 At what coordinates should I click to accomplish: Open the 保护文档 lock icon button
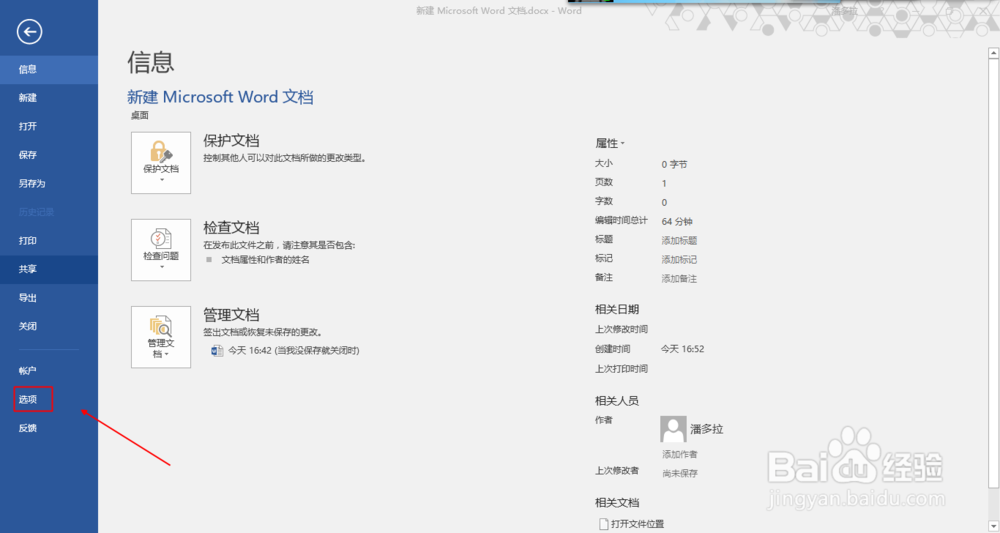click(161, 163)
